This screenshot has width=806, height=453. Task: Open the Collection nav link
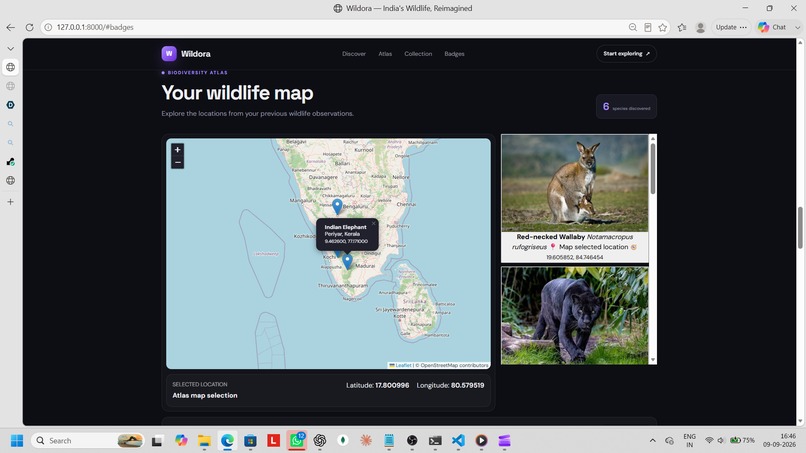(418, 53)
